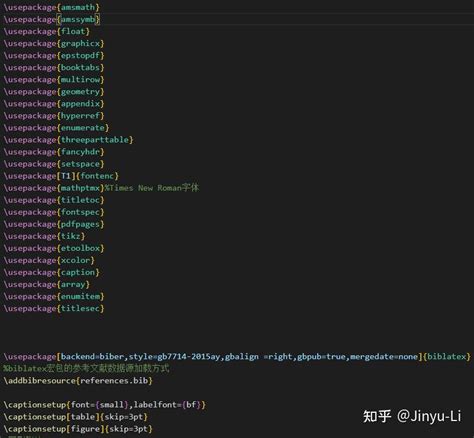Click the biblatex package name
This screenshot has height=438, width=474.
click(x=447, y=357)
